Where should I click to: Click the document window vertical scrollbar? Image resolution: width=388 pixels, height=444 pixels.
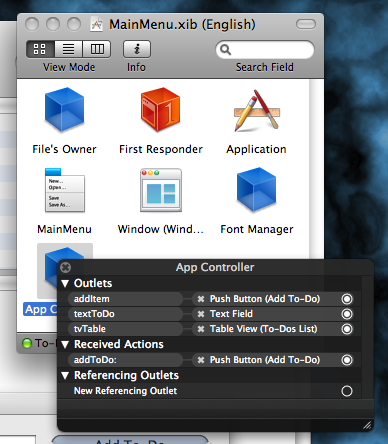click(316, 168)
